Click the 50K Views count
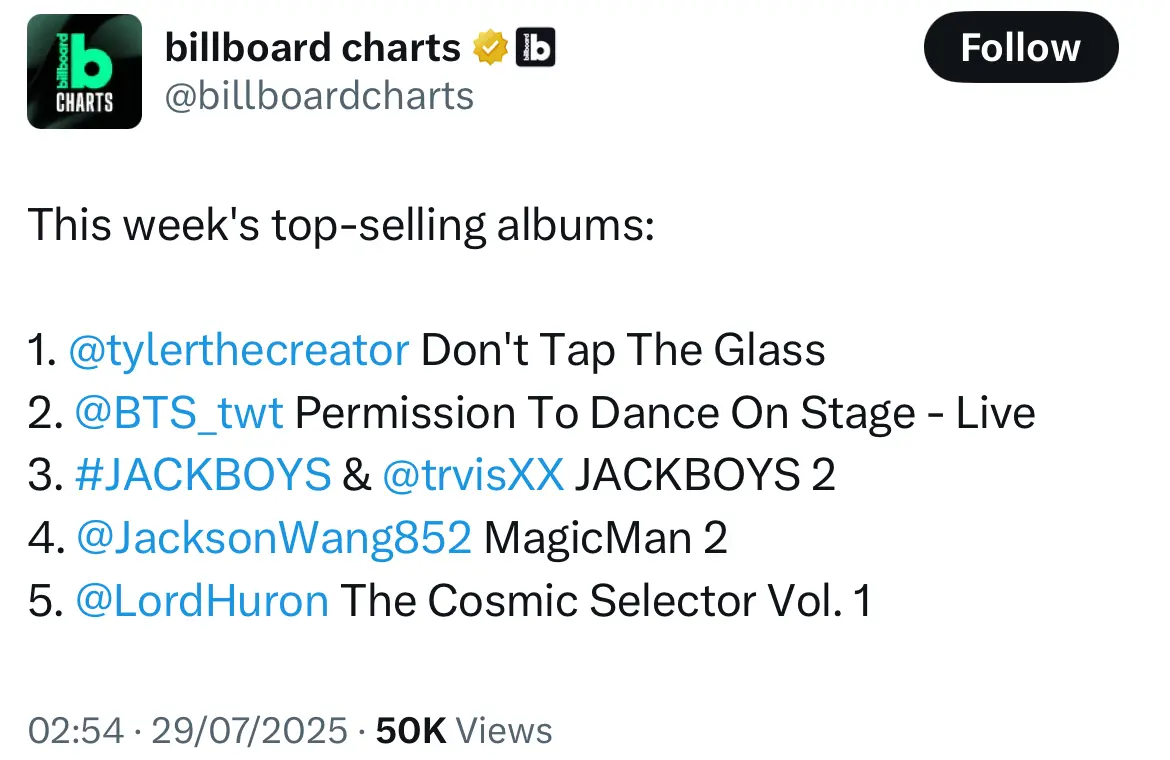Screen dimensions: 1170x760 (x=463, y=730)
